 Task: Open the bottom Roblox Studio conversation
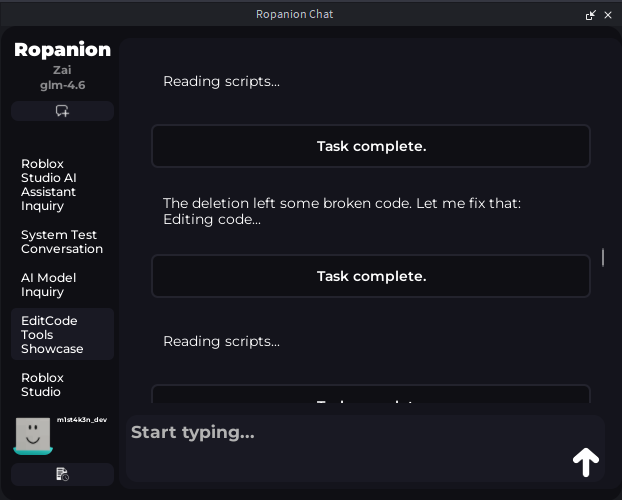42,384
